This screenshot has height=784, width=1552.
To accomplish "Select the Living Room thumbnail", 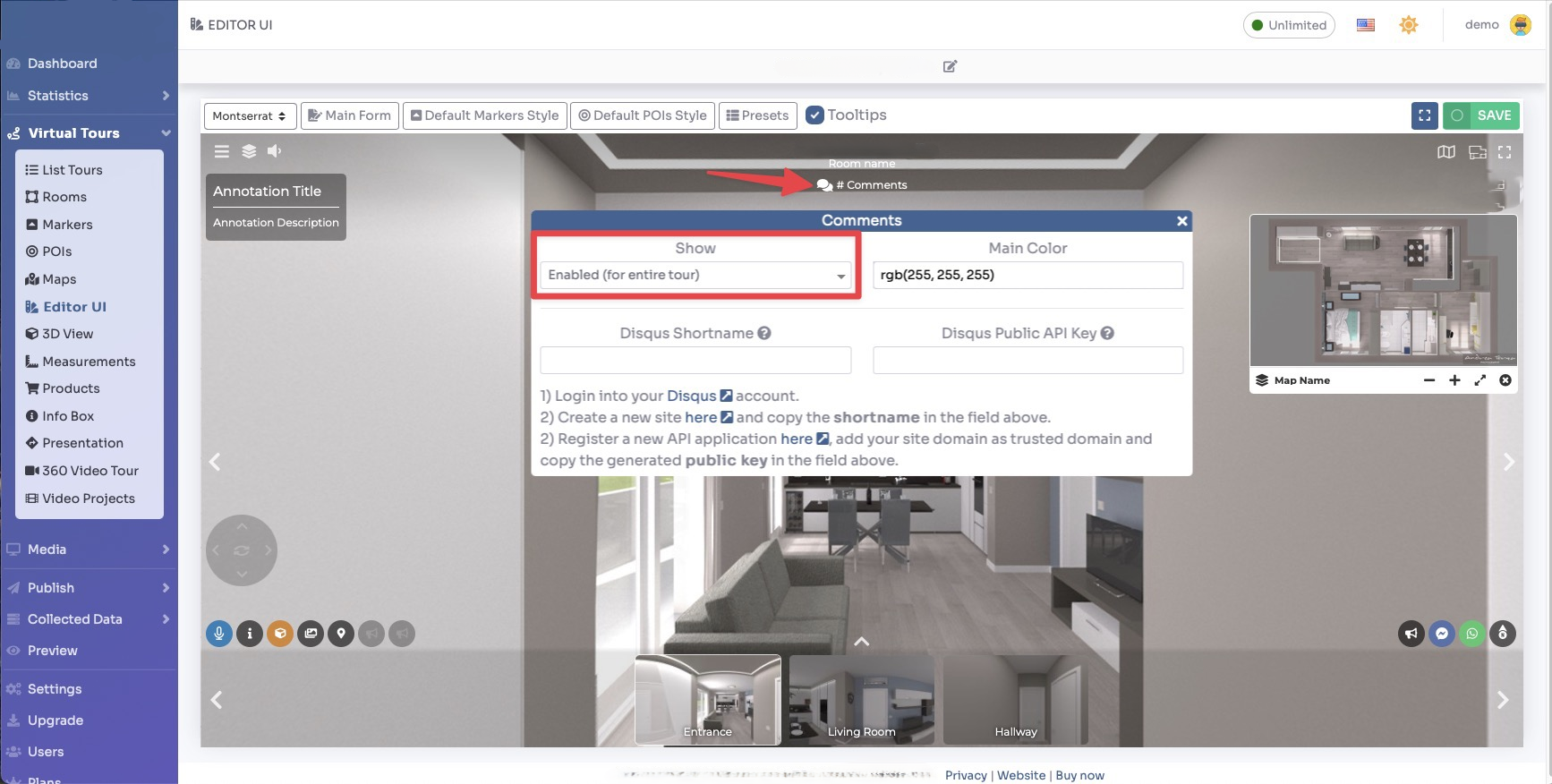I will [861, 699].
